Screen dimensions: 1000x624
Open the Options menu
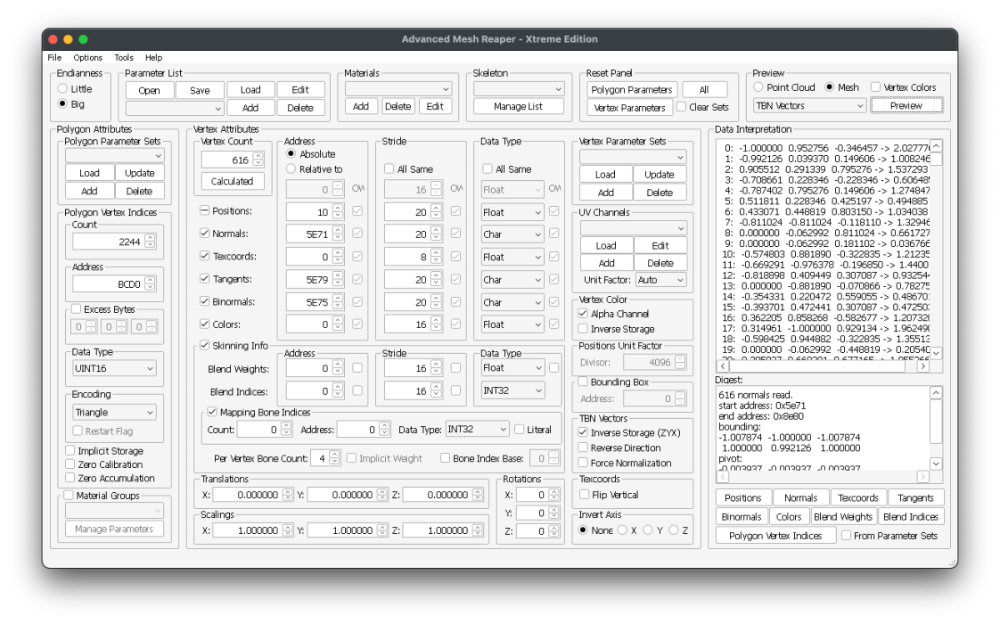point(87,57)
